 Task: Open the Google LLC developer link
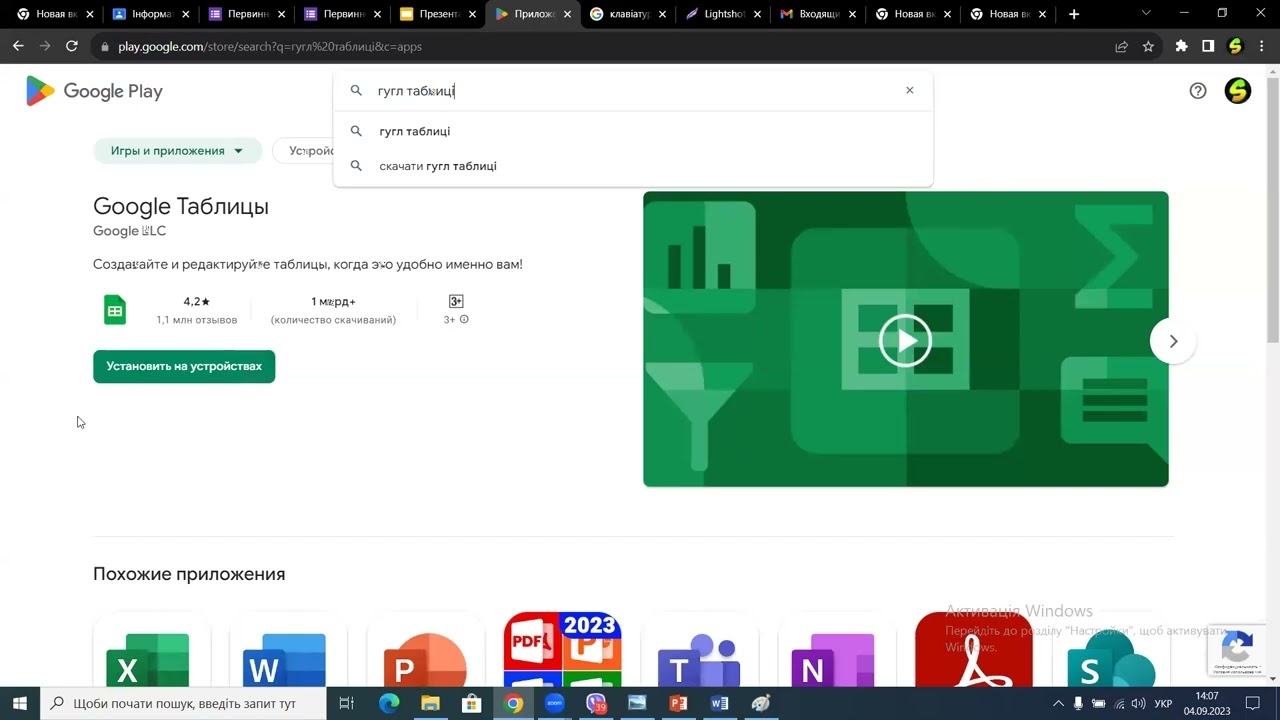click(129, 231)
